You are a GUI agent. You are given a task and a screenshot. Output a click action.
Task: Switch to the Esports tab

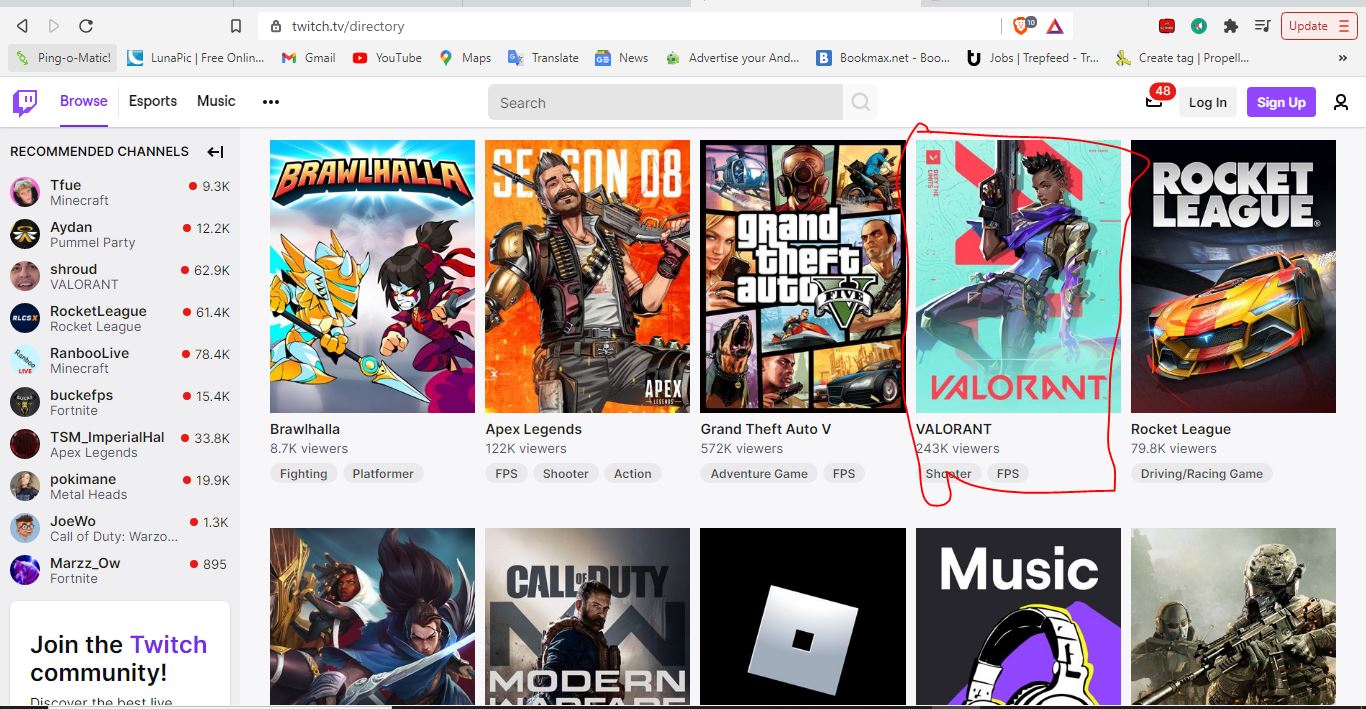(x=153, y=101)
